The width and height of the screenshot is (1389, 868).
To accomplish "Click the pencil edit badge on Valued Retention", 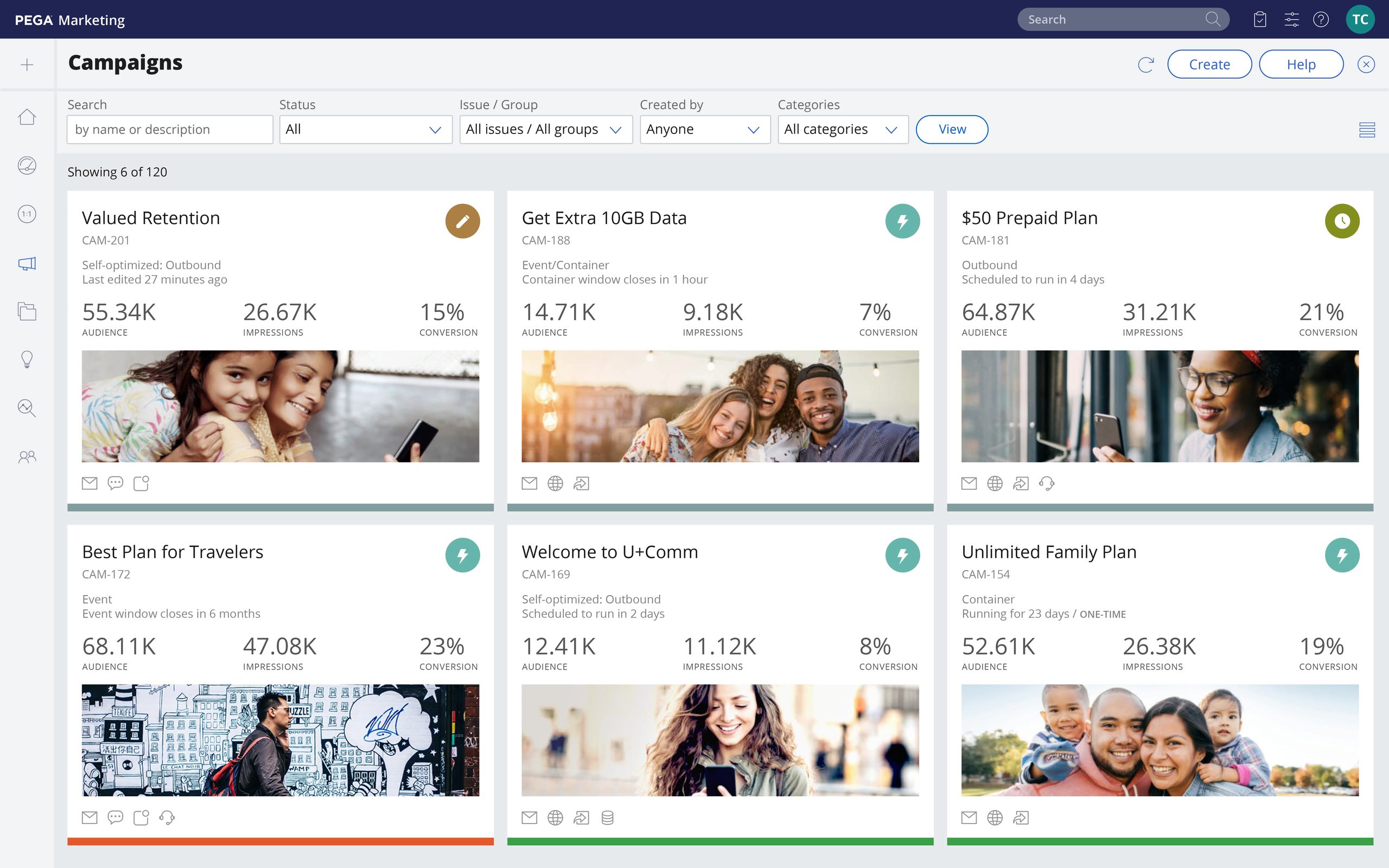I will (463, 221).
